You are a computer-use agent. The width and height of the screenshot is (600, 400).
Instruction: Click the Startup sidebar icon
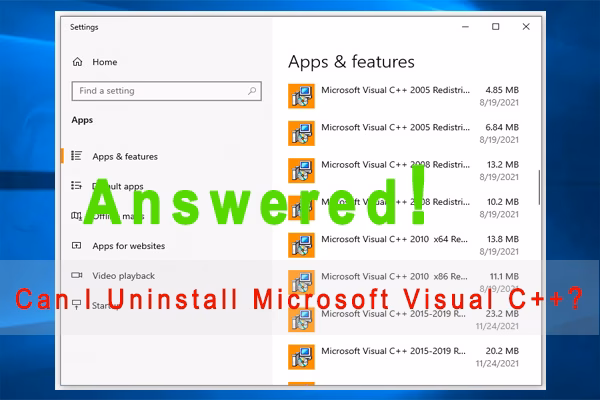(77, 305)
